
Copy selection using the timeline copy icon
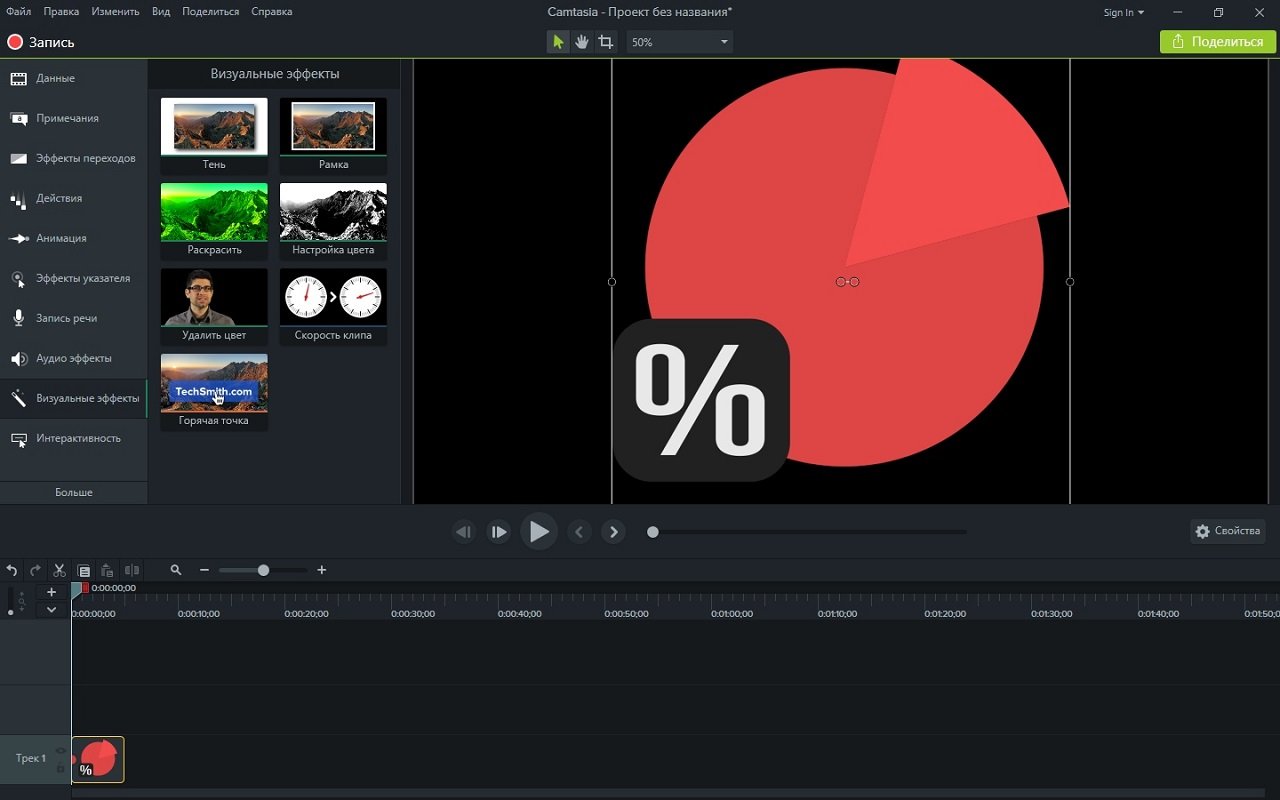tap(84, 570)
